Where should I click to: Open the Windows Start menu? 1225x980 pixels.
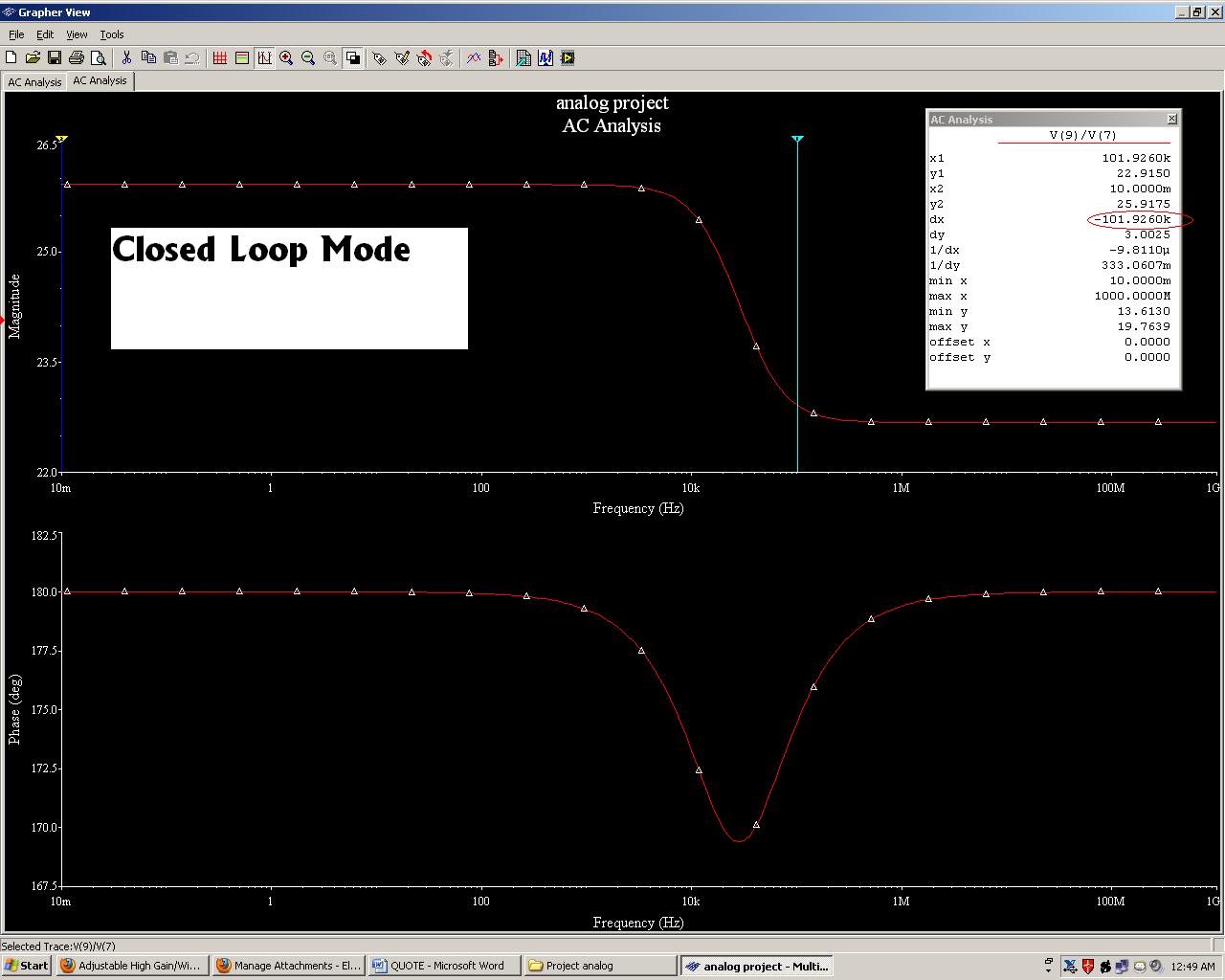pyautogui.click(x=27, y=966)
